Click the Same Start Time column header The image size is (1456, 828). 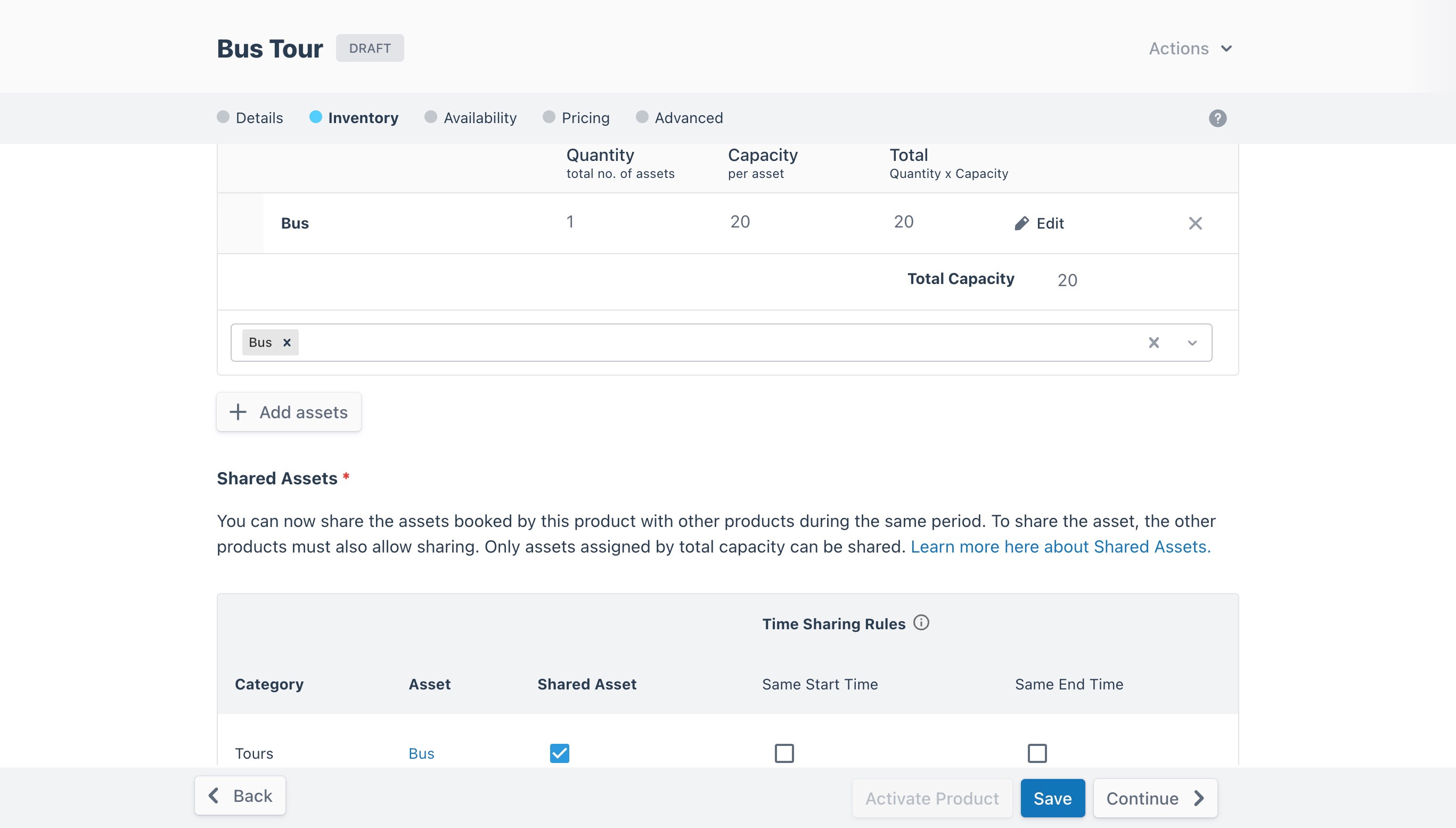coord(820,684)
